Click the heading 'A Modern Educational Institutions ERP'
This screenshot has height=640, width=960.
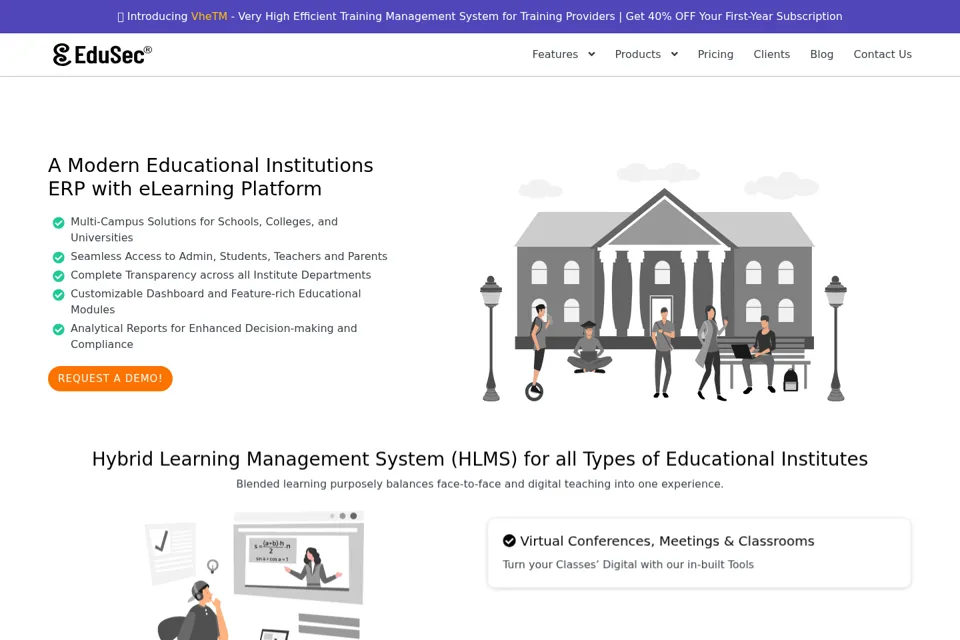point(211,177)
